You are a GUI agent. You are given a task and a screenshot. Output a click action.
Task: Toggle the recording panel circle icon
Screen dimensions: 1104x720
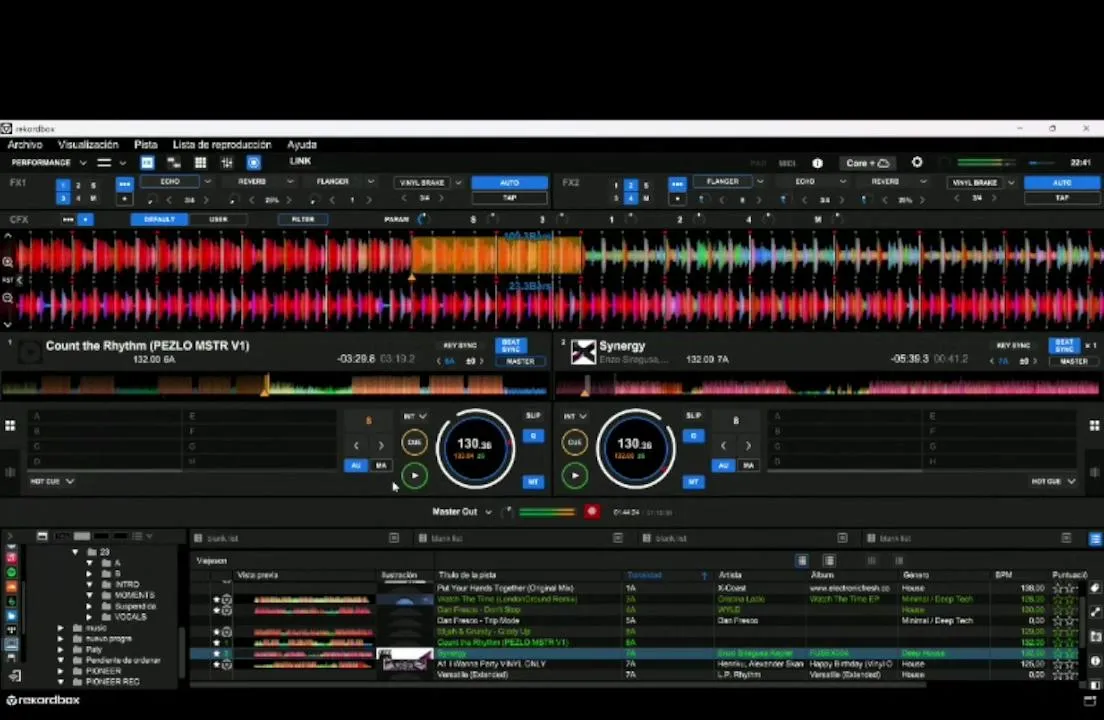(253, 163)
